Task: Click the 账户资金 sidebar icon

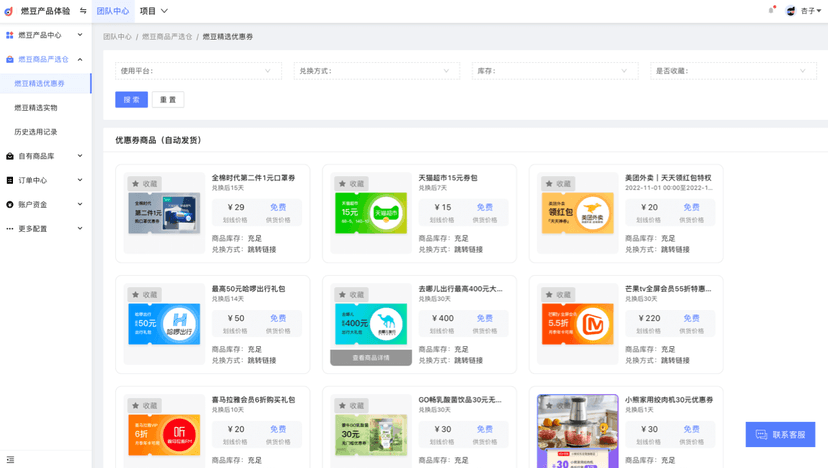Action: (10, 204)
